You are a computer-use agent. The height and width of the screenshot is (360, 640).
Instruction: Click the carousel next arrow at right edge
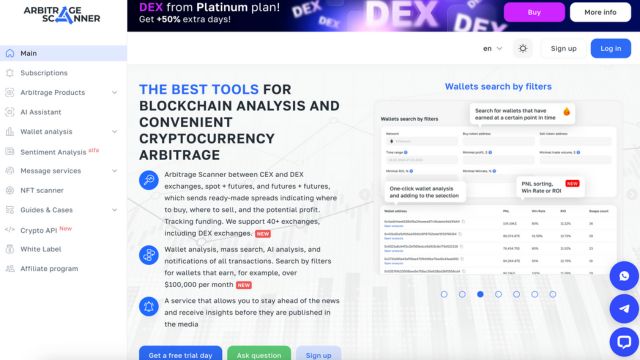coord(632,195)
